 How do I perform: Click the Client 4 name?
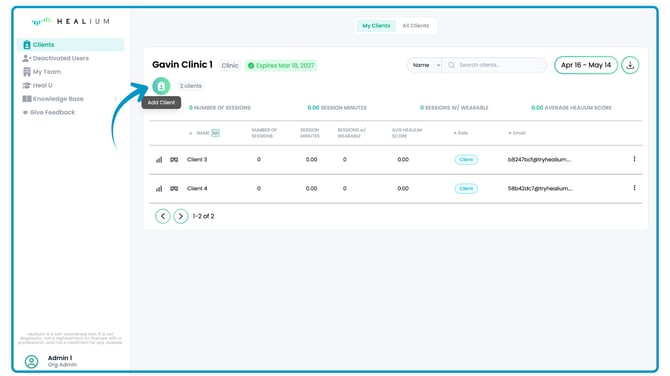pyautogui.click(x=197, y=188)
